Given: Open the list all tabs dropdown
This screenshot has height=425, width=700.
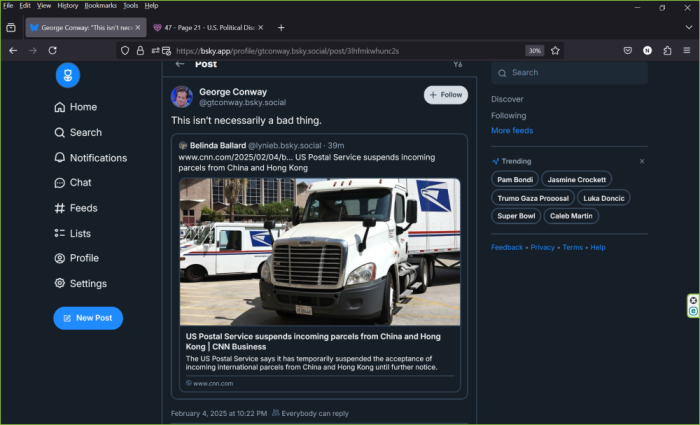Looking at the screenshot, I should (688, 28).
